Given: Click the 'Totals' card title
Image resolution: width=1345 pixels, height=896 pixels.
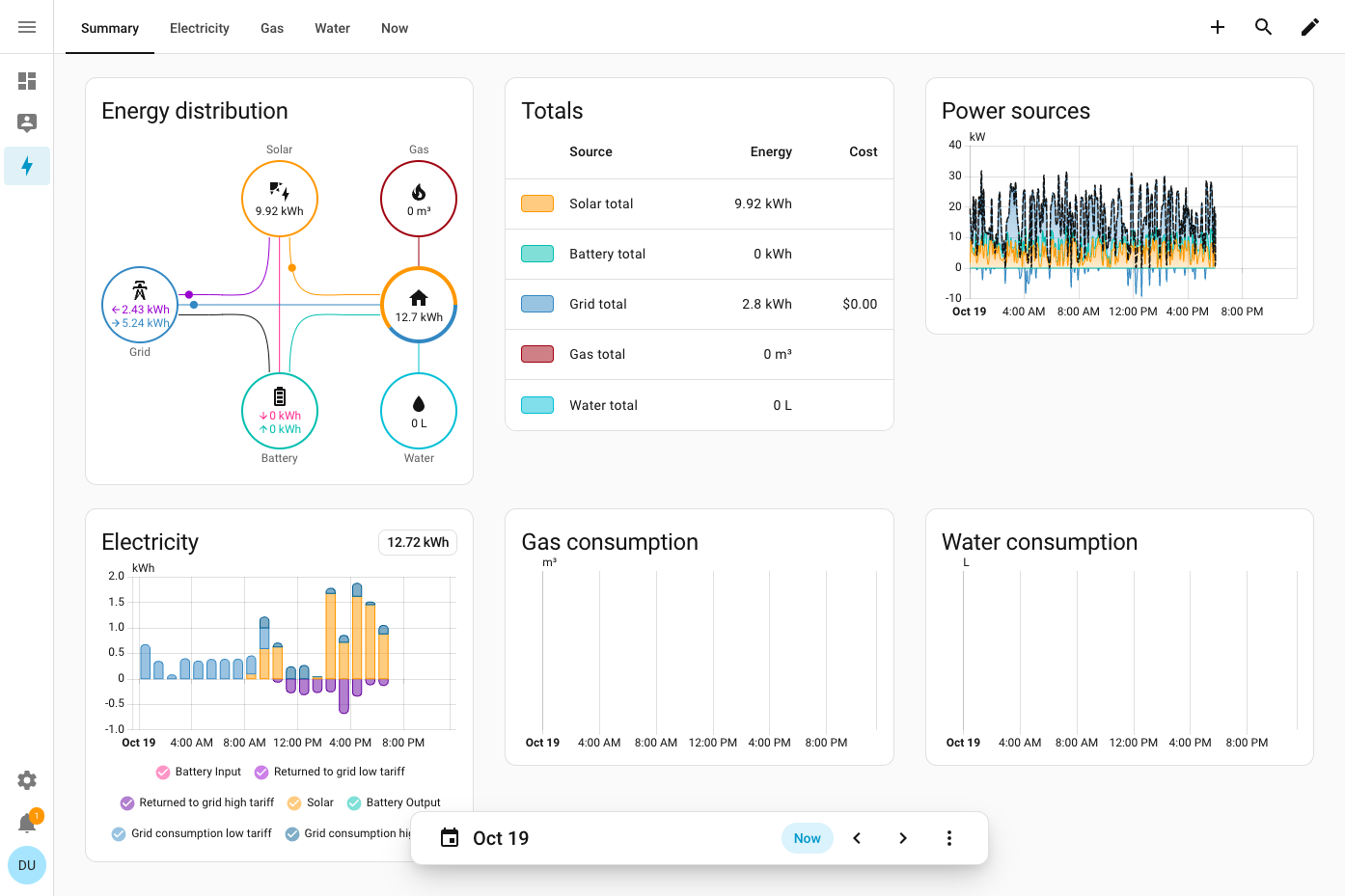Looking at the screenshot, I should click(x=552, y=111).
